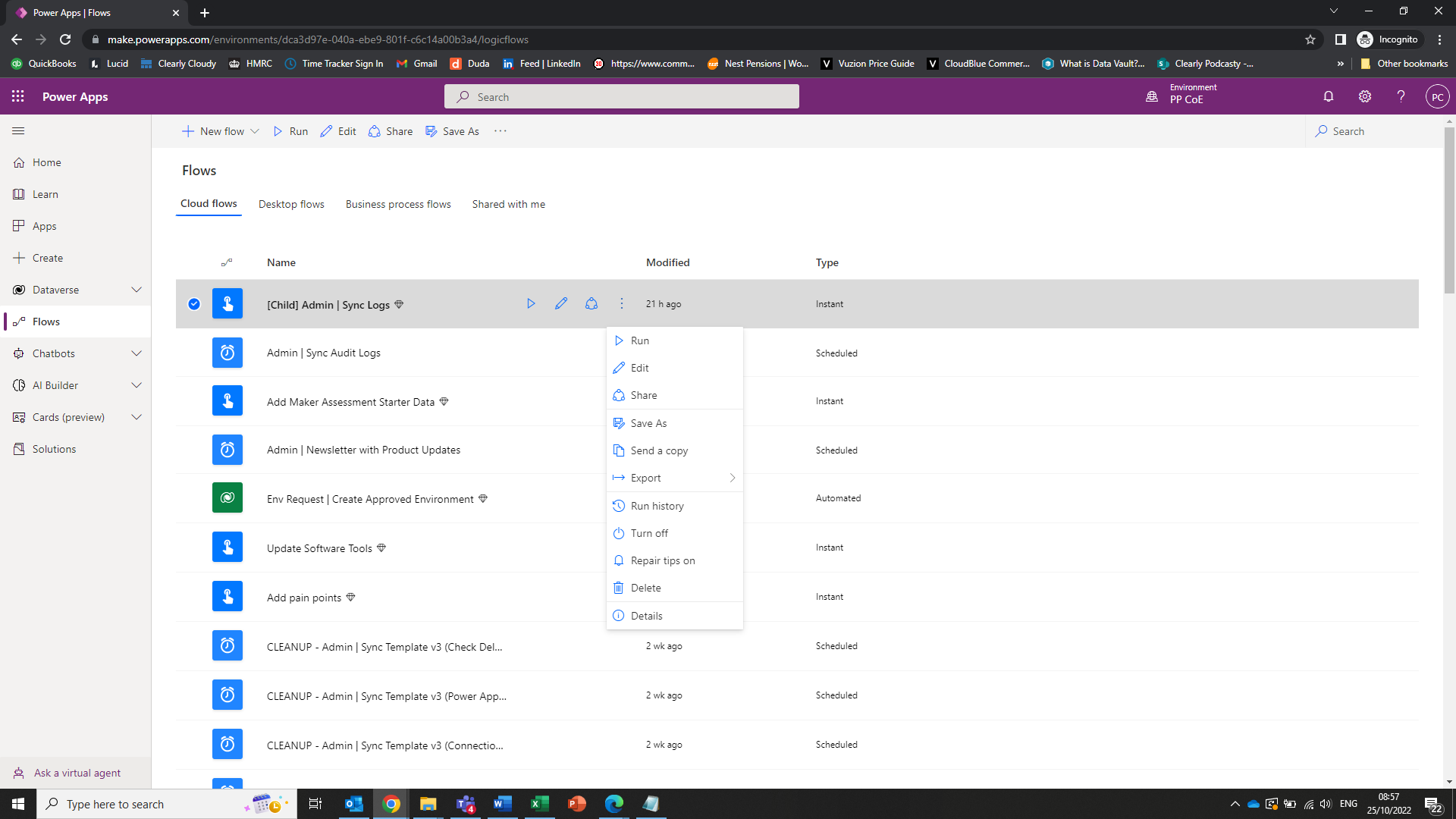
Task: Click the edit pencil on [Child] Admin Sync Logs
Action: [560, 303]
